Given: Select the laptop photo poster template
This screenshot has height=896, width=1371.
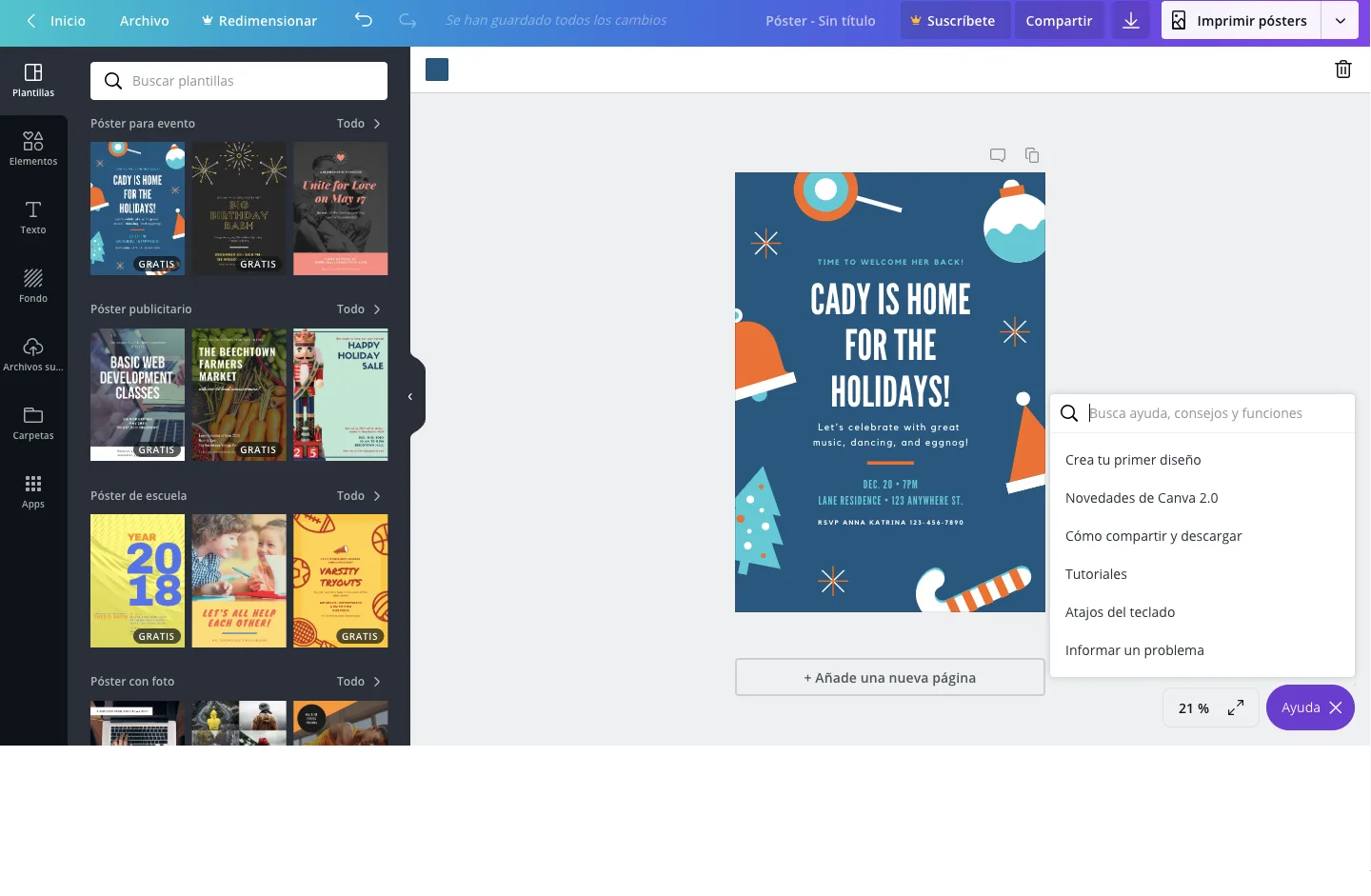Looking at the screenshot, I should click(138, 723).
